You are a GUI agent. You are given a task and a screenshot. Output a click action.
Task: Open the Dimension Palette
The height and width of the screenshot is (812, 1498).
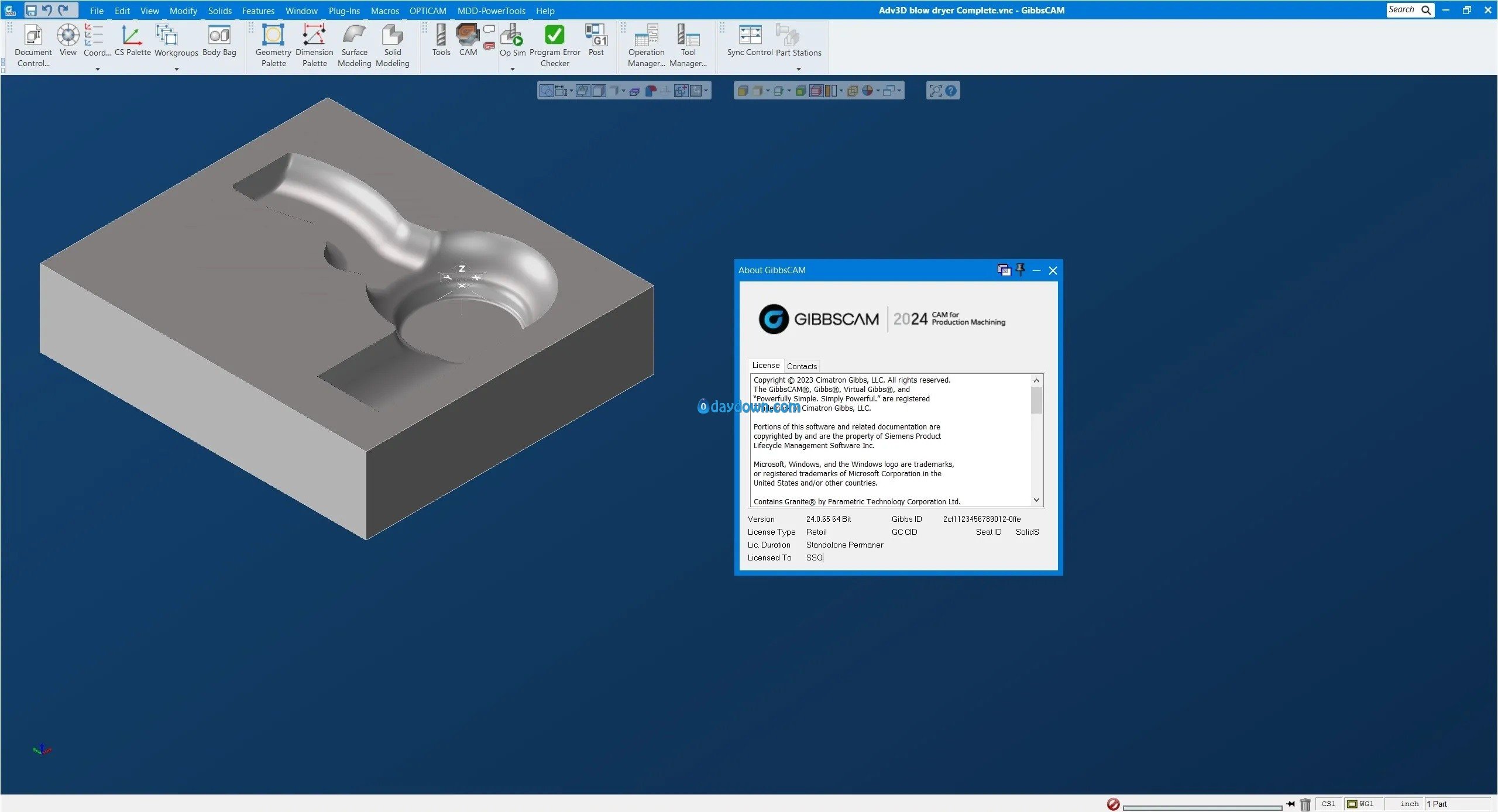(x=314, y=46)
